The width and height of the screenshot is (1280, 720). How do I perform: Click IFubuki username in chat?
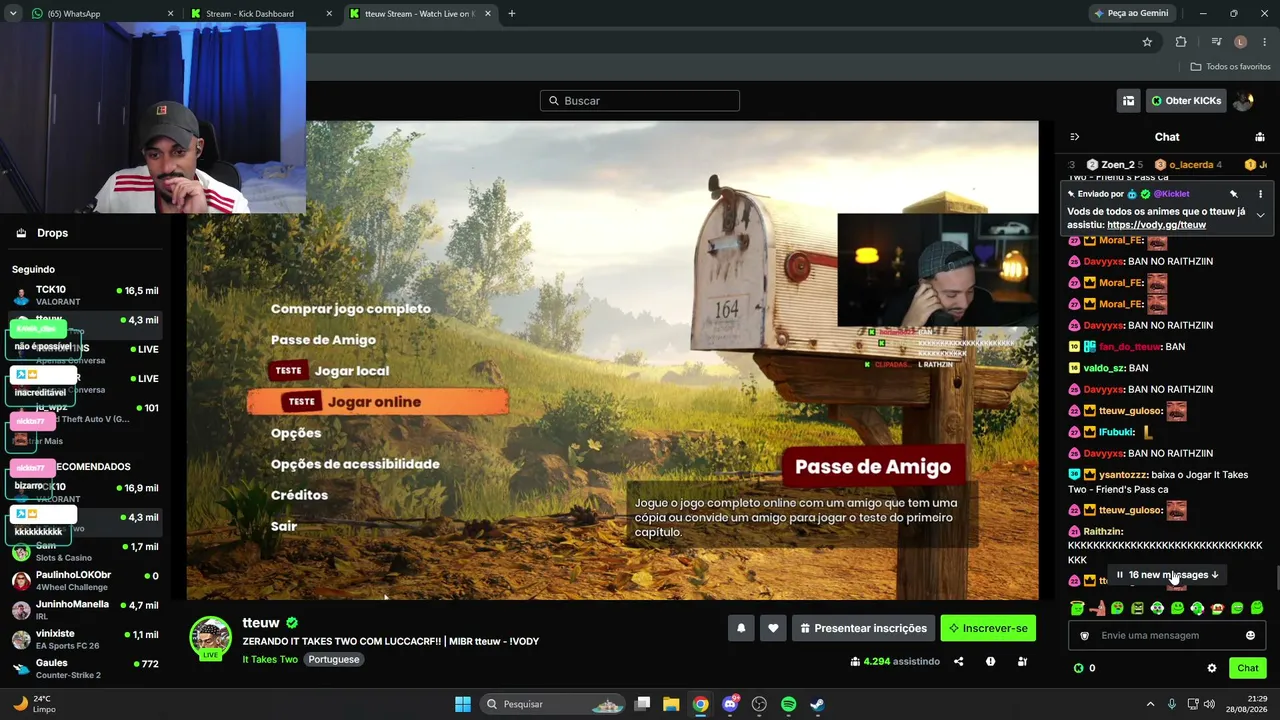(1117, 433)
